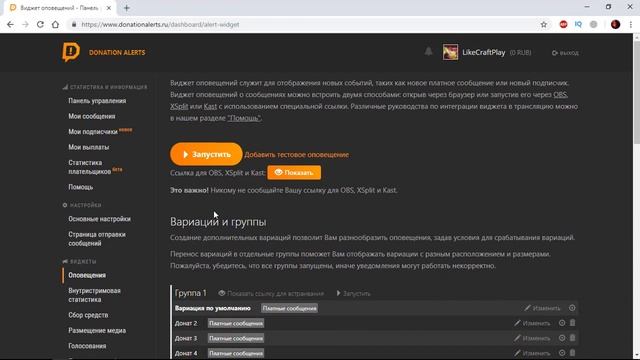Open Мои сообщения in the sidebar
Image resolution: width=640 pixels, height=360 pixels.
(x=92, y=116)
